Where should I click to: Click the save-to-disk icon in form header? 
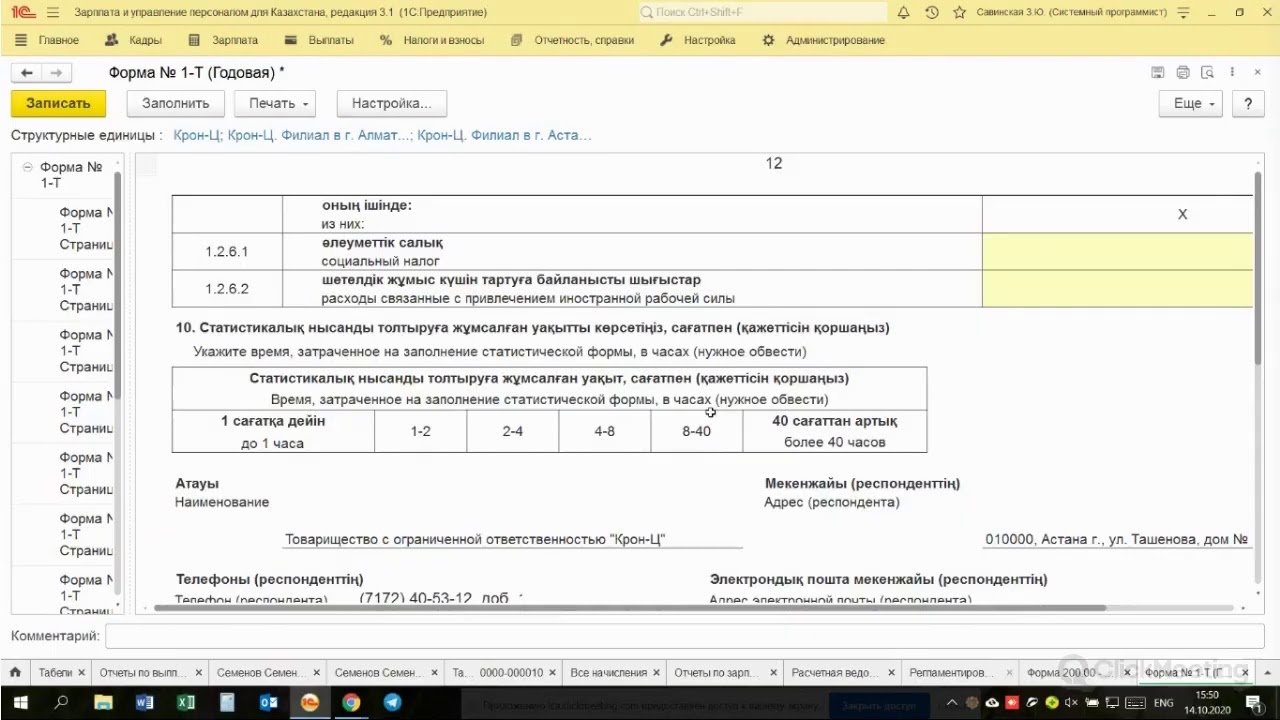(1157, 73)
